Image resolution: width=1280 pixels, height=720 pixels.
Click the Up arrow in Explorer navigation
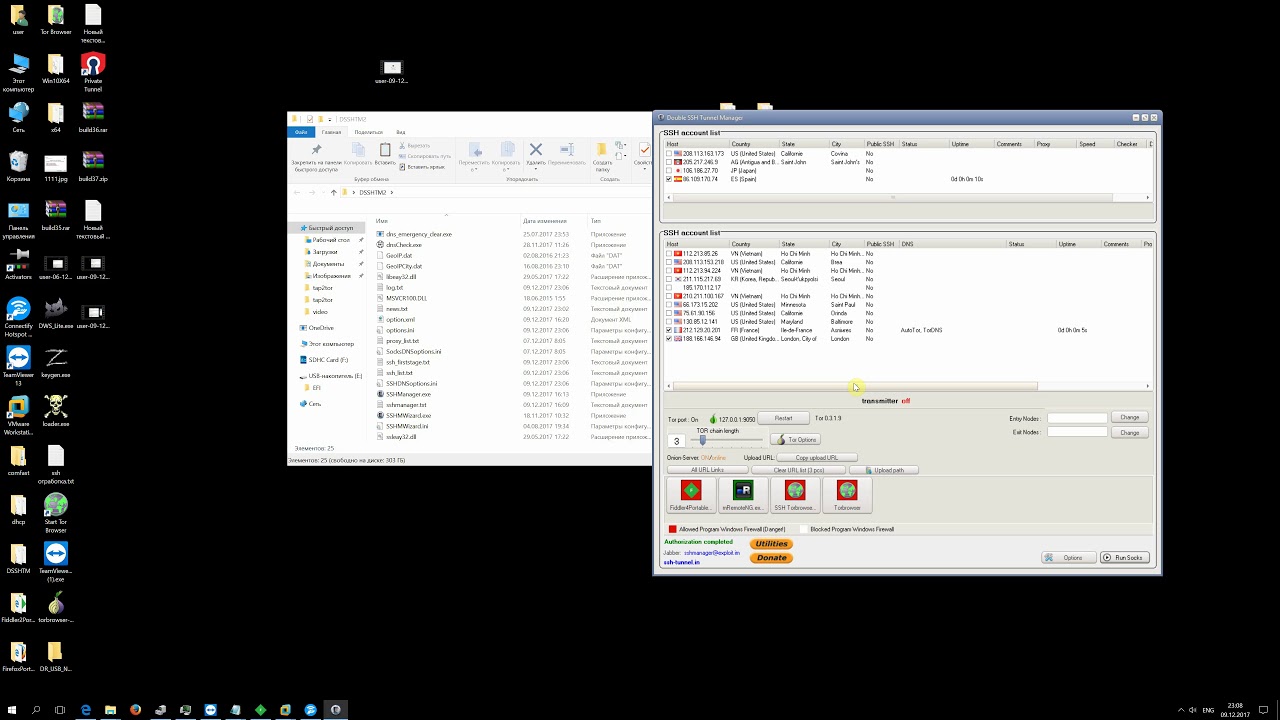point(333,192)
